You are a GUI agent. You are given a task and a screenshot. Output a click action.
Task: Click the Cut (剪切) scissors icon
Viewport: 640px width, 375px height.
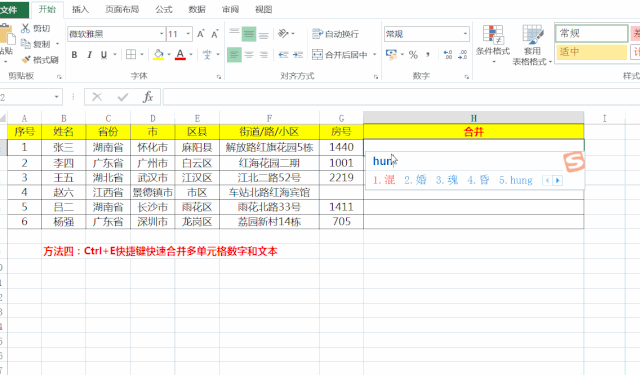point(25,28)
